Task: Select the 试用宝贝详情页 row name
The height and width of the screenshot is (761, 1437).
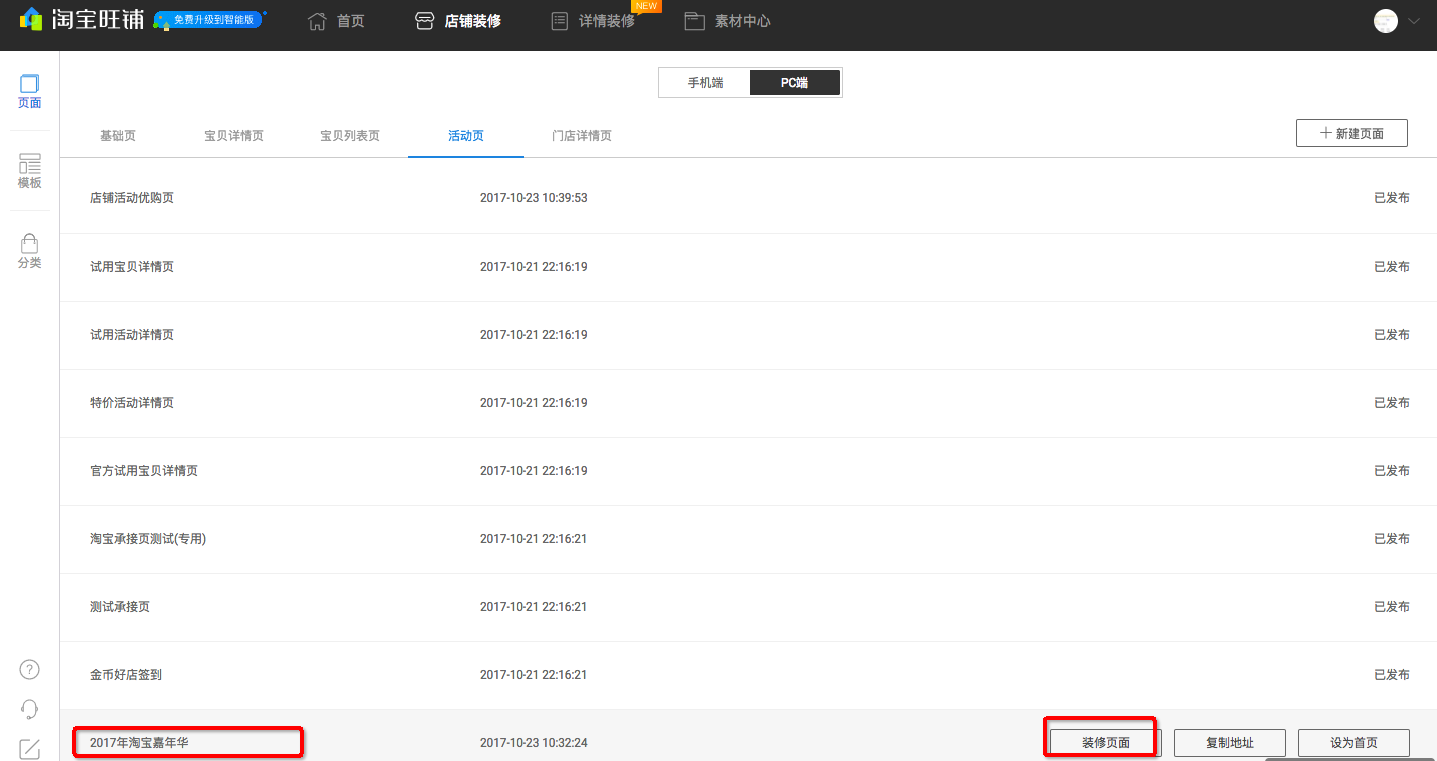Action: click(x=132, y=267)
